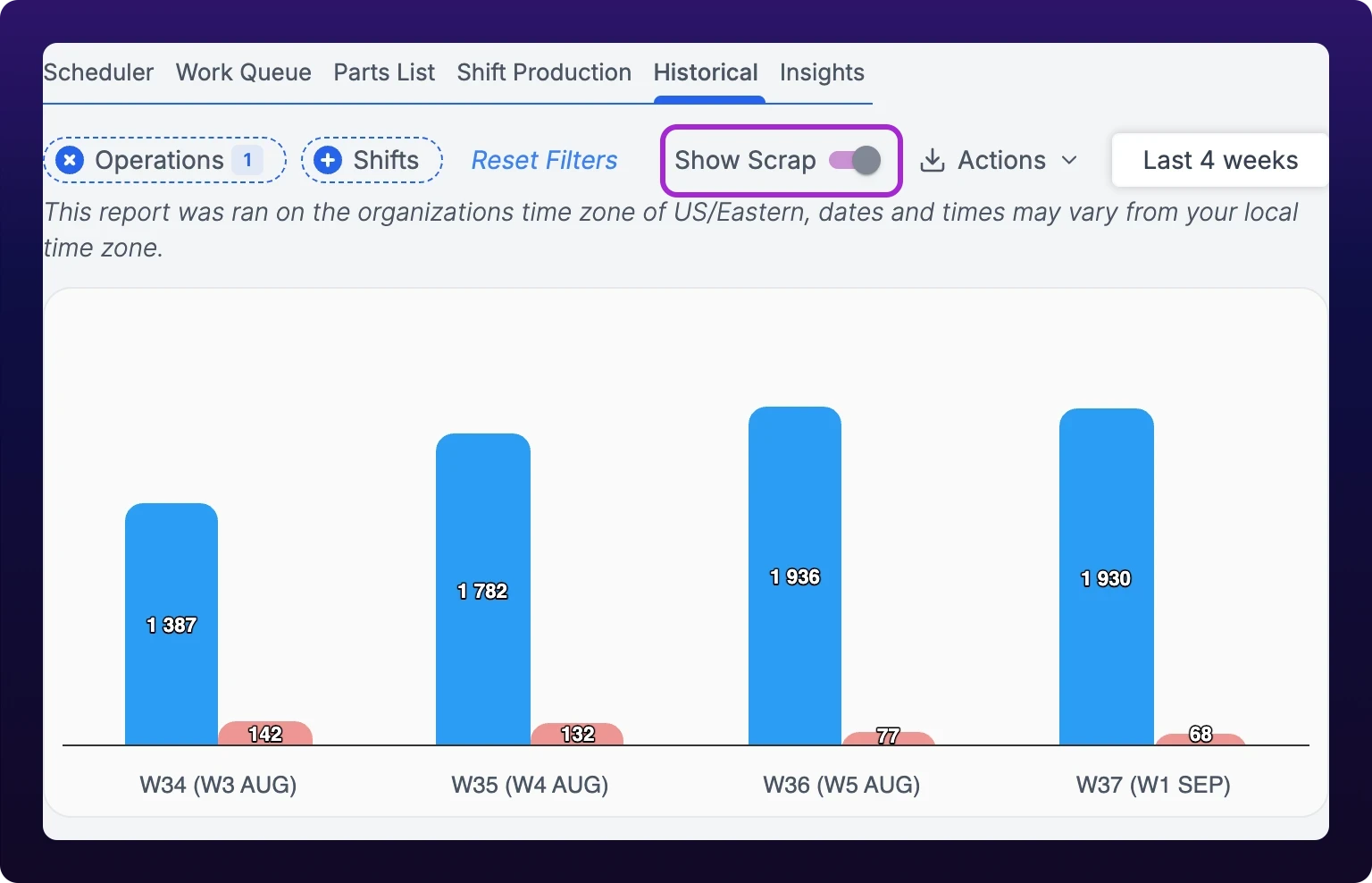
Task: Select the blue bar labeled 1 930
Action: [1107, 576]
